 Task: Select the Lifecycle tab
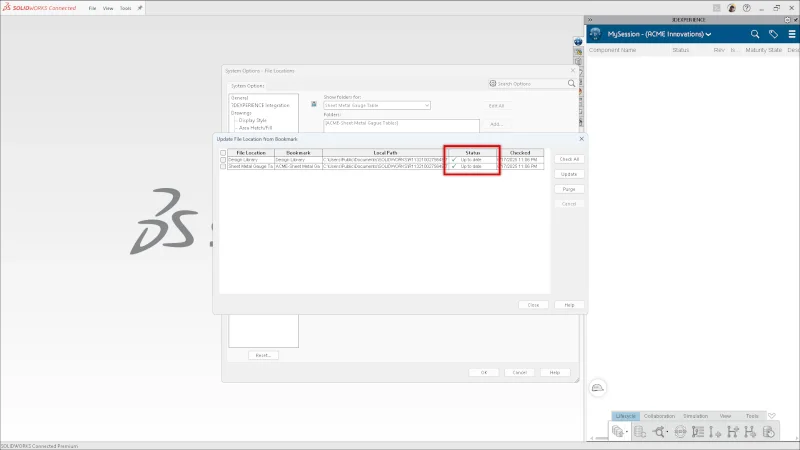coord(626,416)
